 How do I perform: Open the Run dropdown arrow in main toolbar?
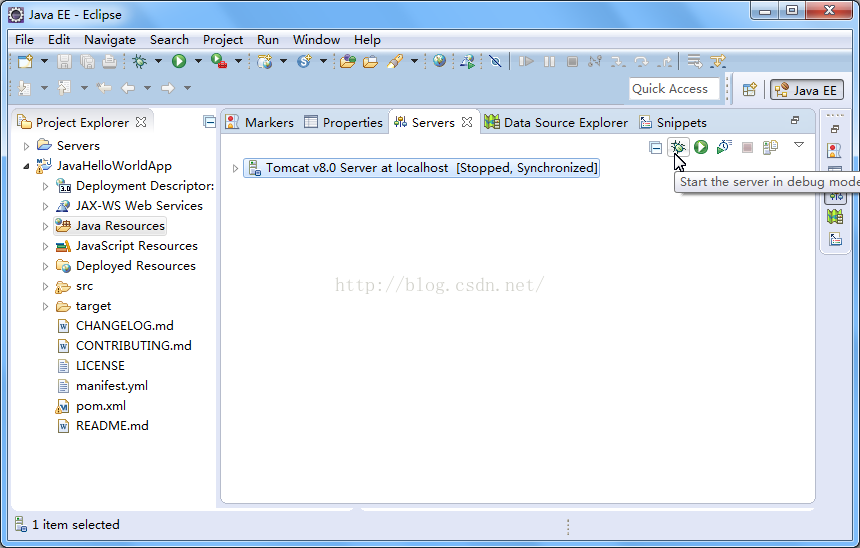pos(198,61)
